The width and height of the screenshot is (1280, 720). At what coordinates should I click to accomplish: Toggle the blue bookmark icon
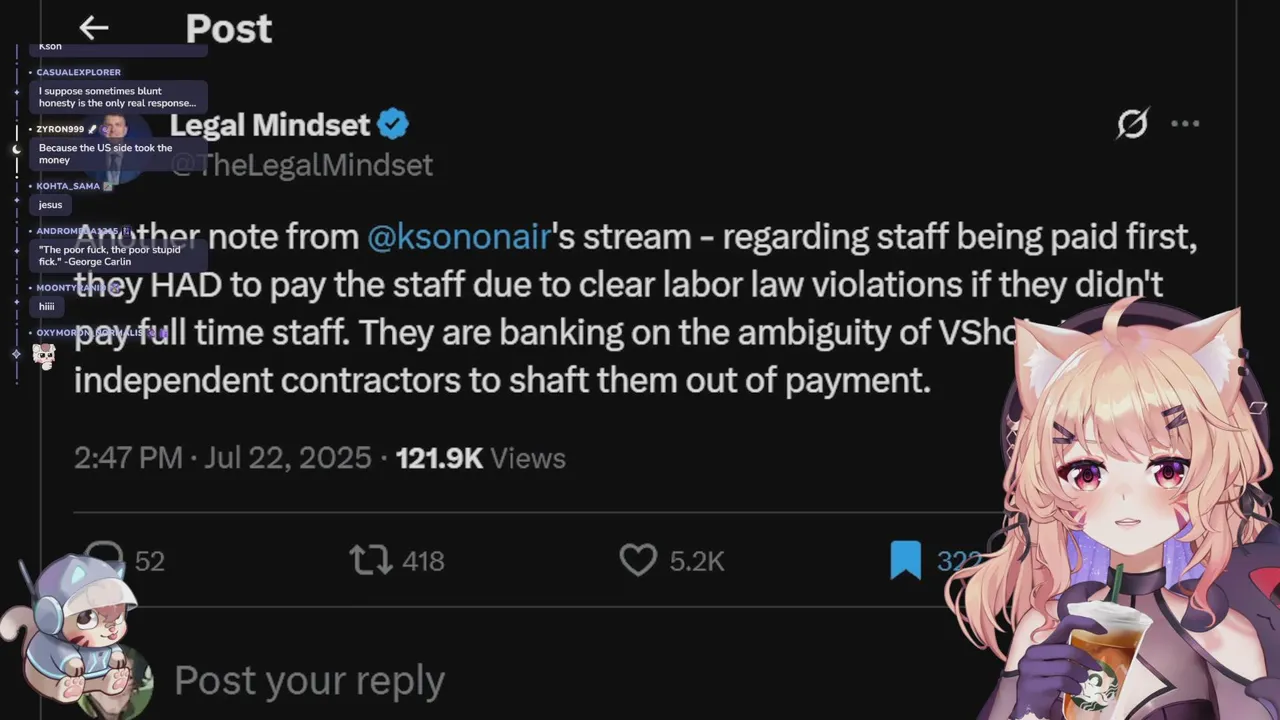tap(905, 560)
